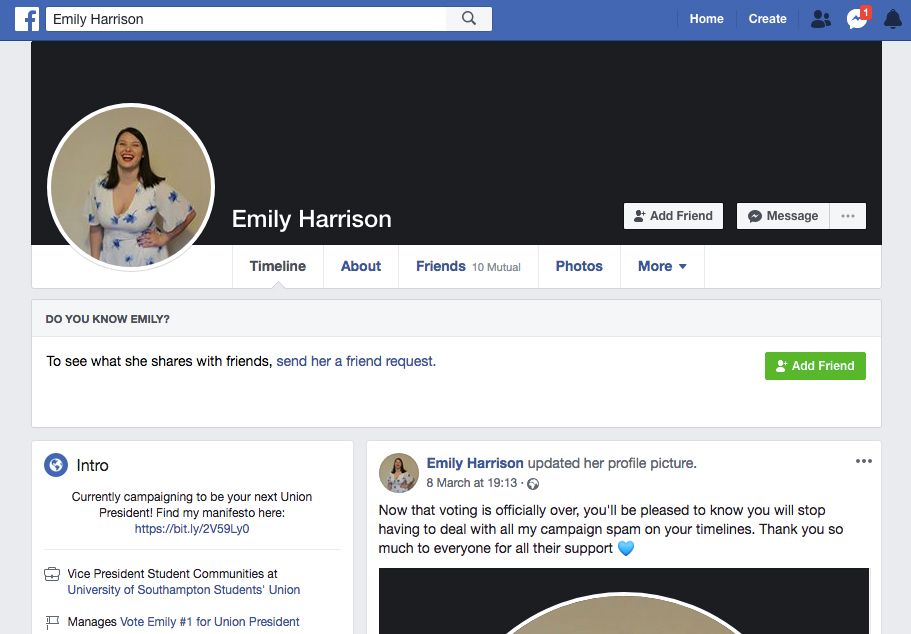The width and height of the screenshot is (911, 634).
Task: Open the bit.ly manifesto link
Action: point(192,529)
